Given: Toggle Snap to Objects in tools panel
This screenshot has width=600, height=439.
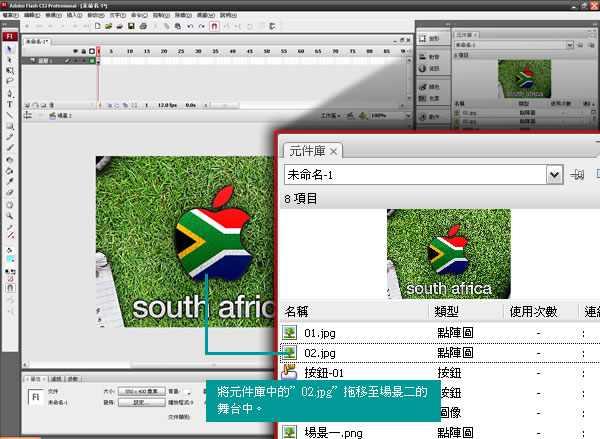Looking at the screenshot, I should [10, 288].
